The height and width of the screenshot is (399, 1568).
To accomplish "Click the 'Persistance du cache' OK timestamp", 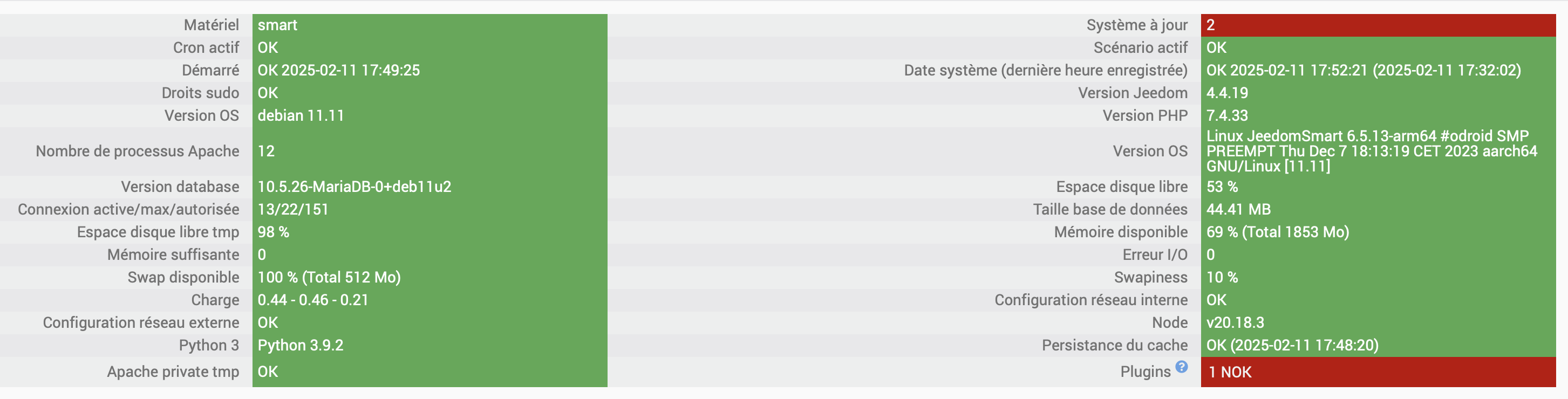I will (1292, 346).
